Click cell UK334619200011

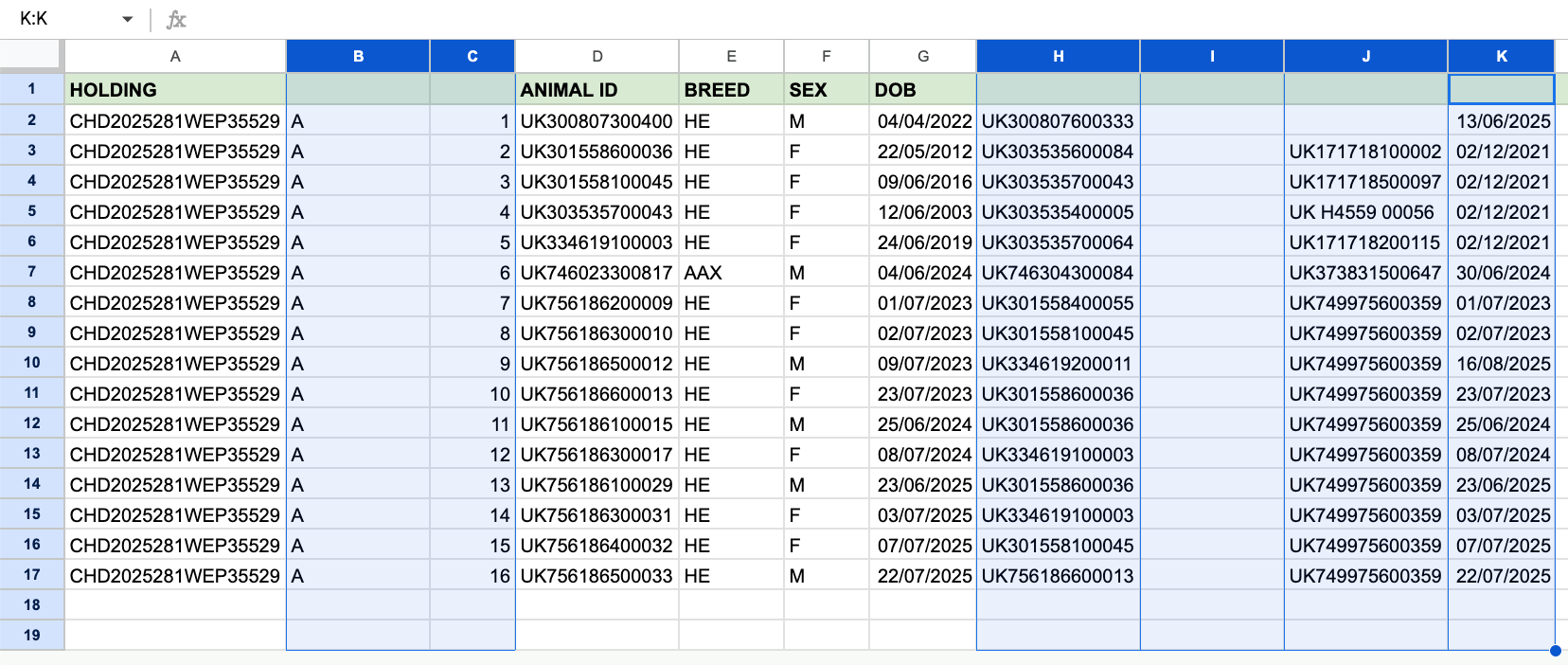click(x=1059, y=363)
